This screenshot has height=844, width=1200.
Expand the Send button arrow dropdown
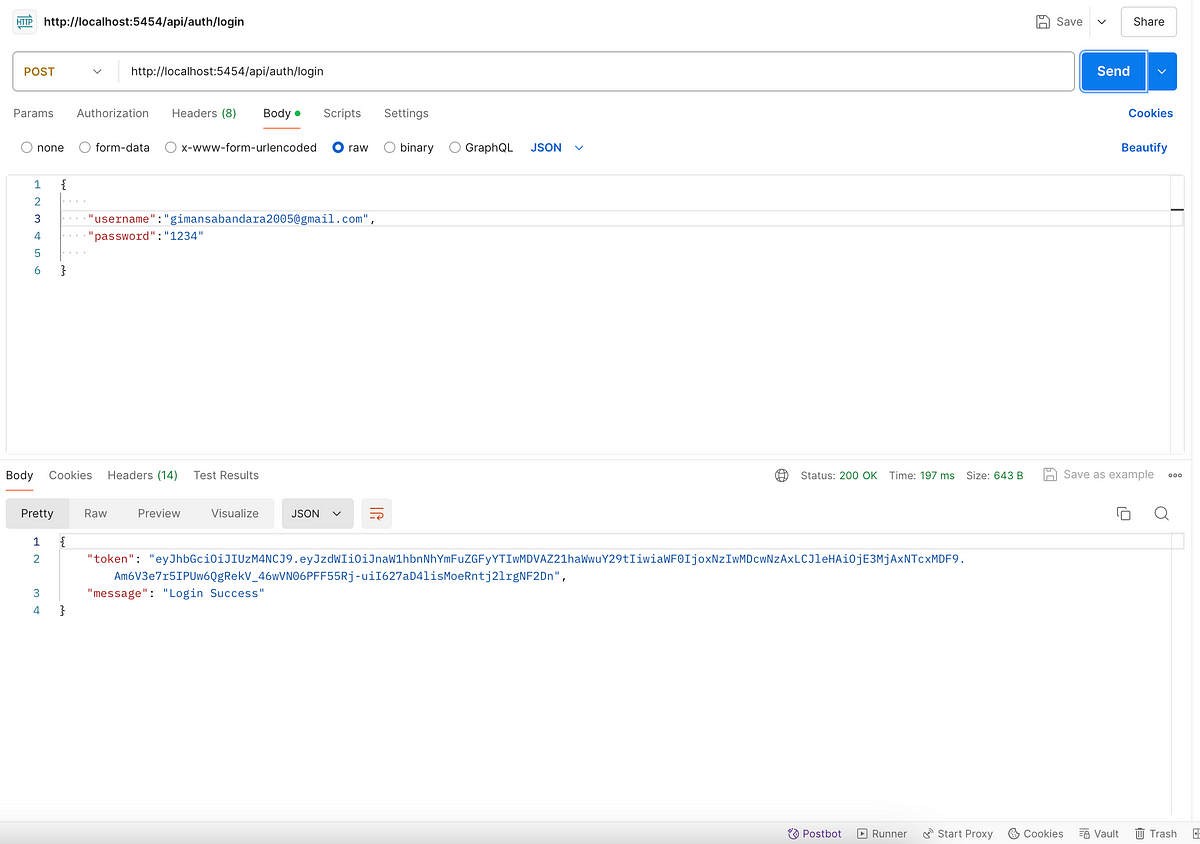click(1162, 71)
